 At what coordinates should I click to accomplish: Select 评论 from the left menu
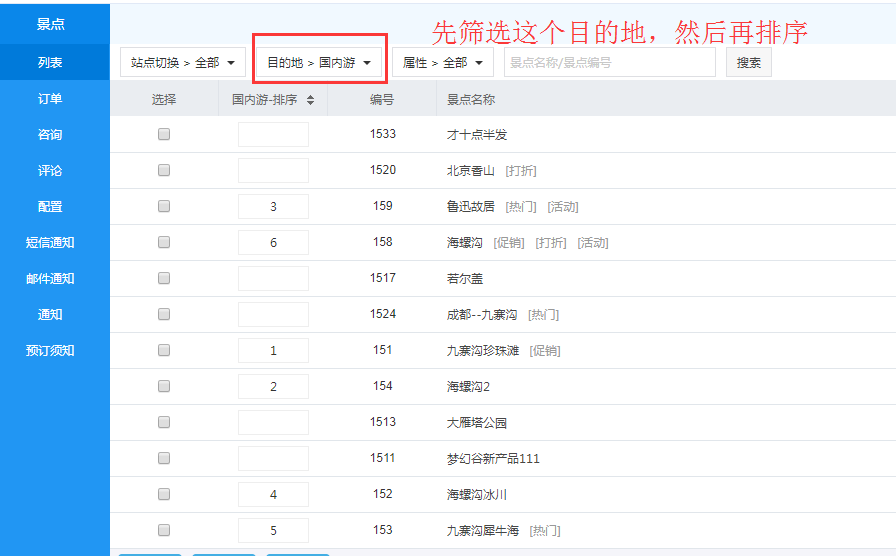coord(50,170)
